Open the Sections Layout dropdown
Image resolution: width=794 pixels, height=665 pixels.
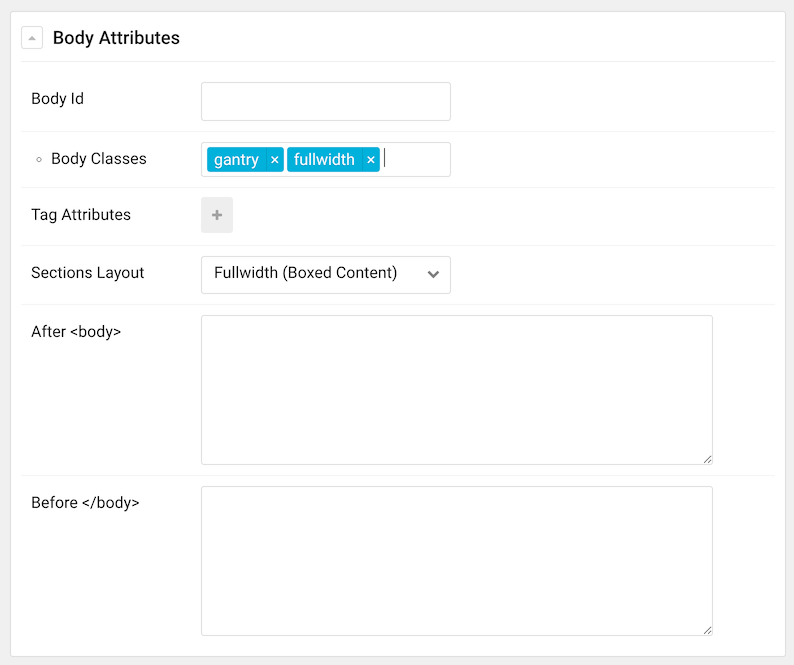click(x=326, y=275)
